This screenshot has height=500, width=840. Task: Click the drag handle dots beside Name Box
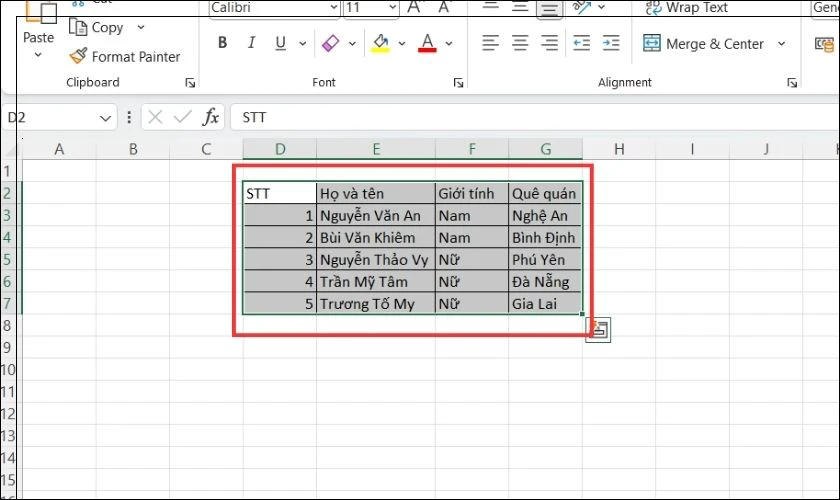pos(129,117)
